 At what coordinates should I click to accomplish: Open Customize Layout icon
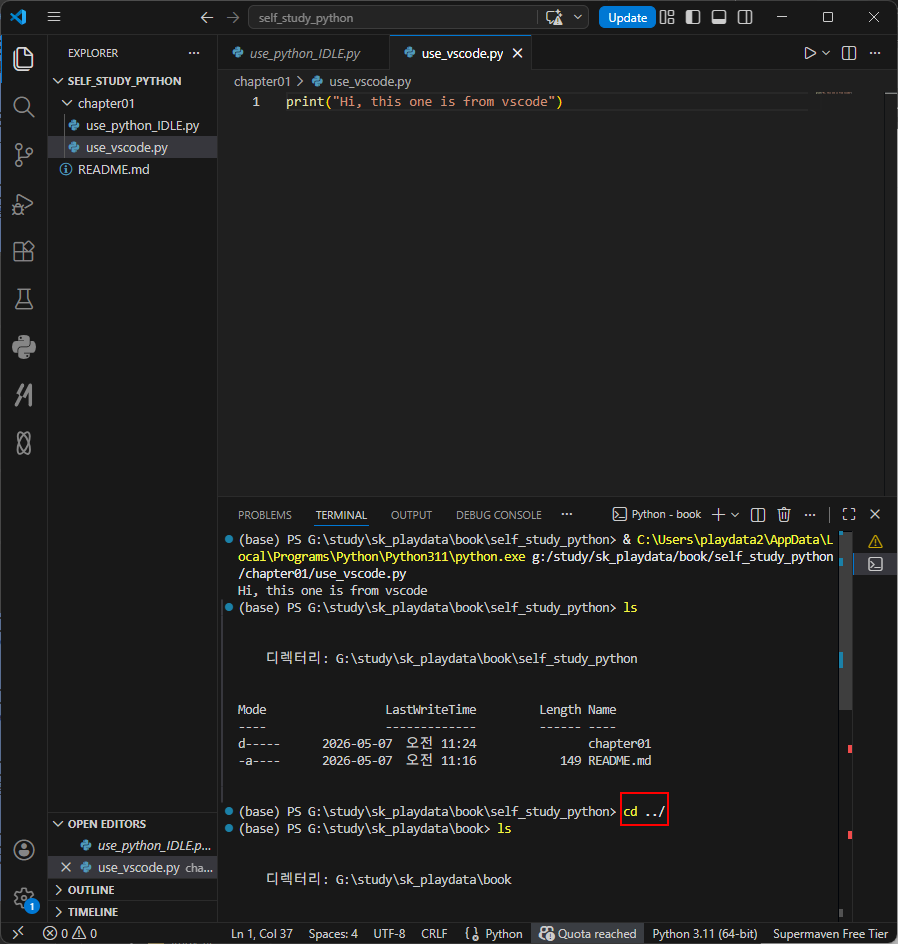point(667,17)
